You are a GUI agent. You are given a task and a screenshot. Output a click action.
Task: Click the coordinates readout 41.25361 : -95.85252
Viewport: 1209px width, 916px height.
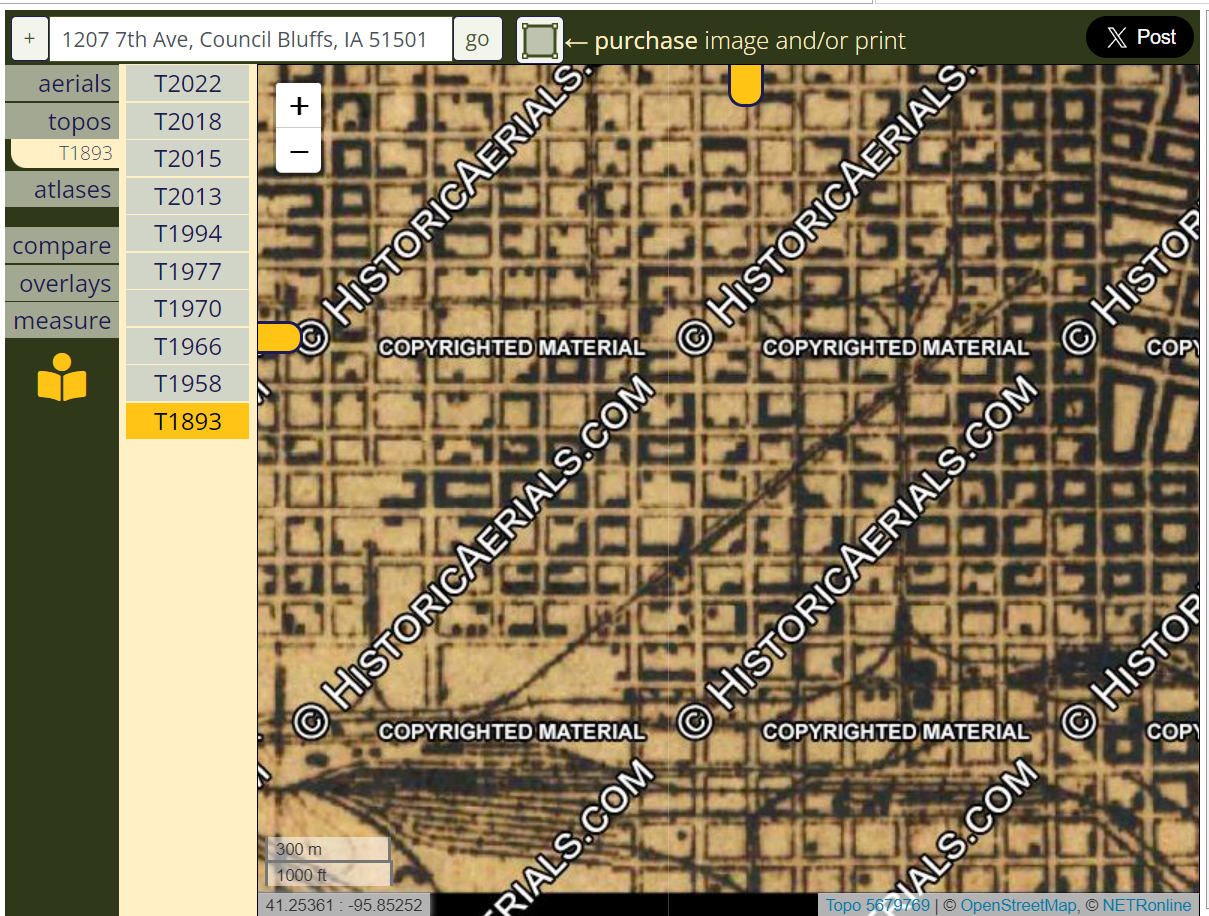click(344, 905)
